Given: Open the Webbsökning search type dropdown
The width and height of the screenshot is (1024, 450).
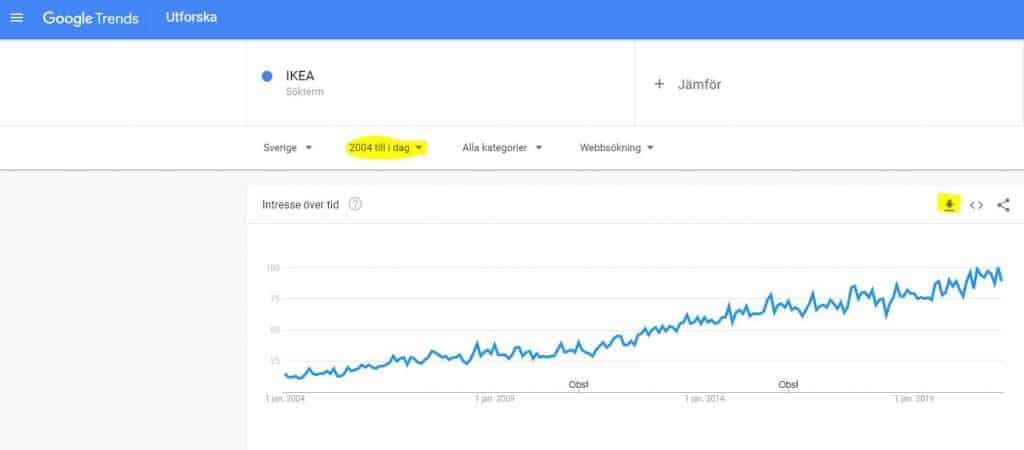Looking at the screenshot, I should tap(616, 148).
